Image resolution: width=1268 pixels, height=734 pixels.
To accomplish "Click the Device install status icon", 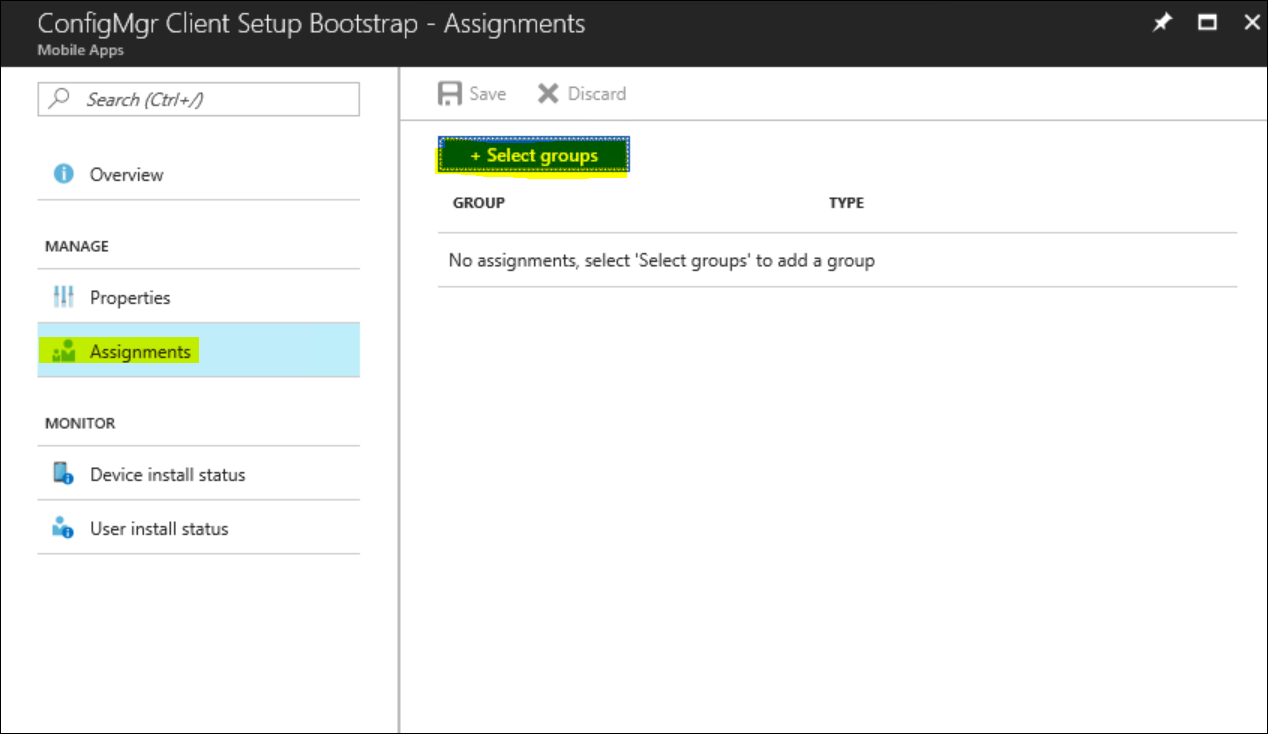I will pos(63,474).
